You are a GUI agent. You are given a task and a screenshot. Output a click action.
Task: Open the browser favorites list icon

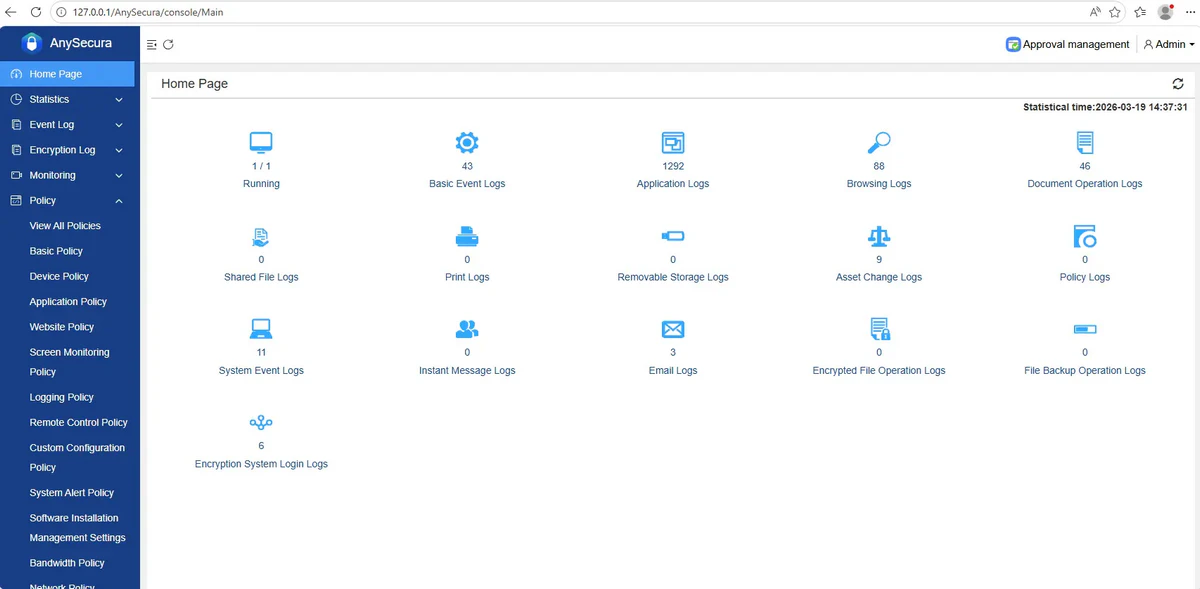click(1140, 12)
